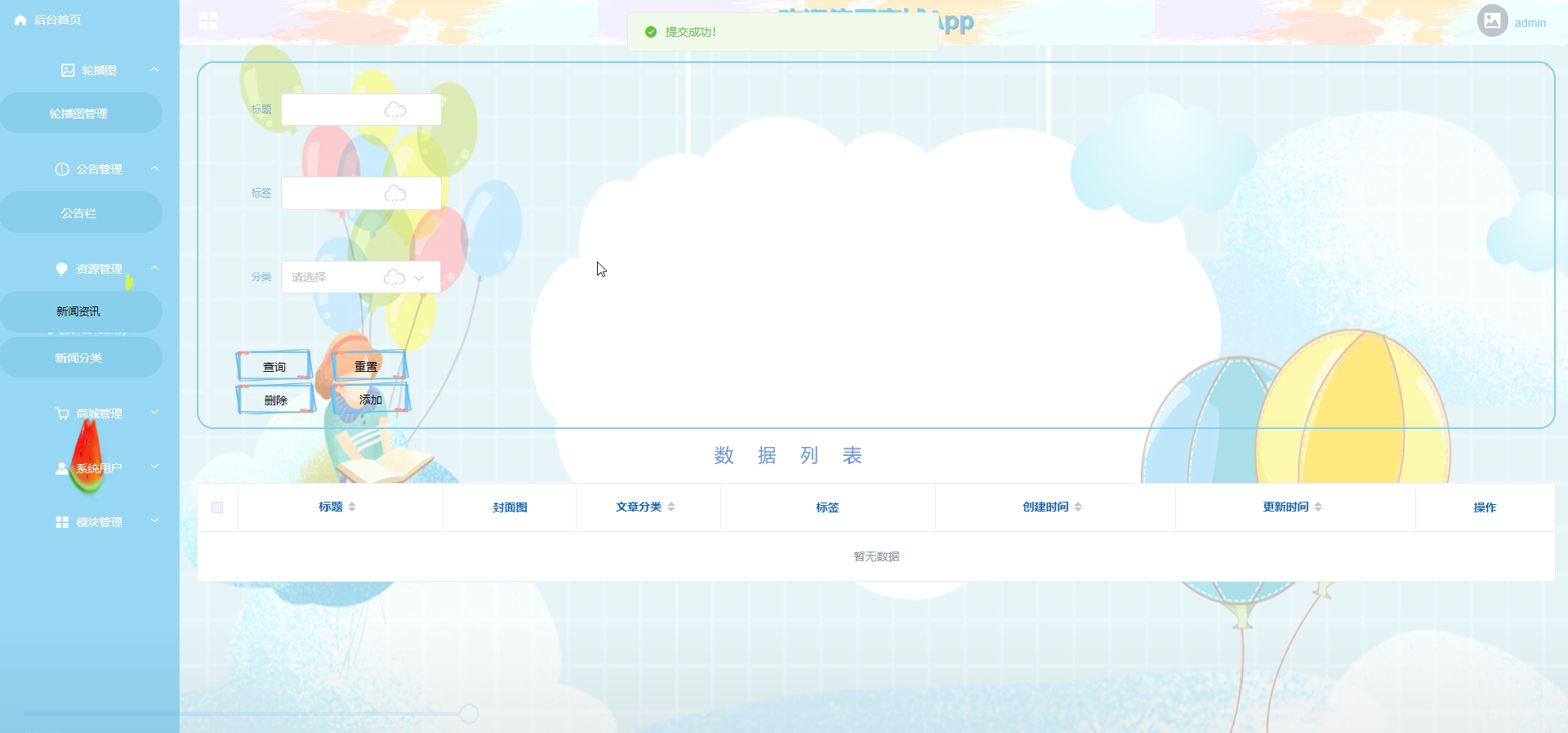Click the success checkmark icon in notification

pos(651,32)
